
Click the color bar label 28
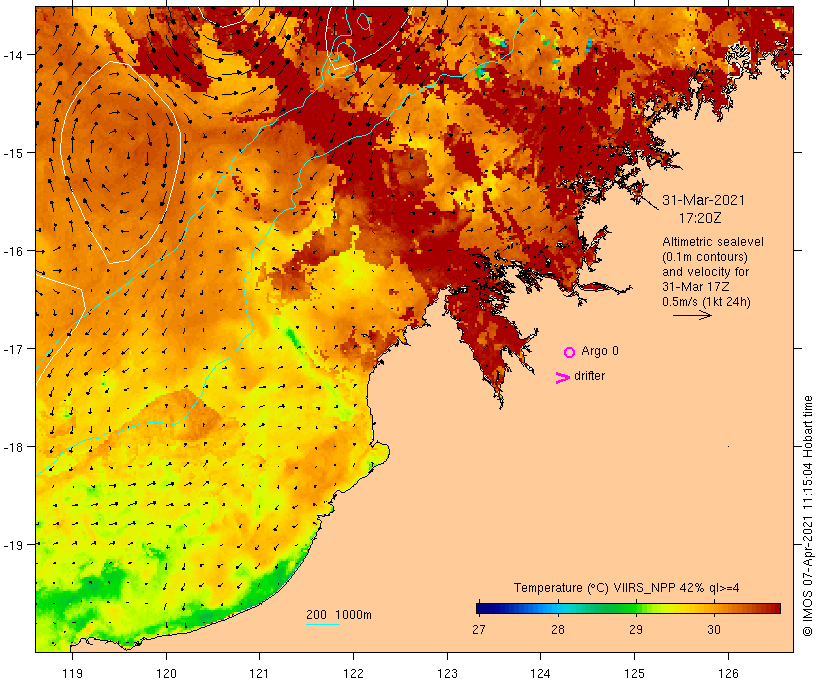(557, 629)
